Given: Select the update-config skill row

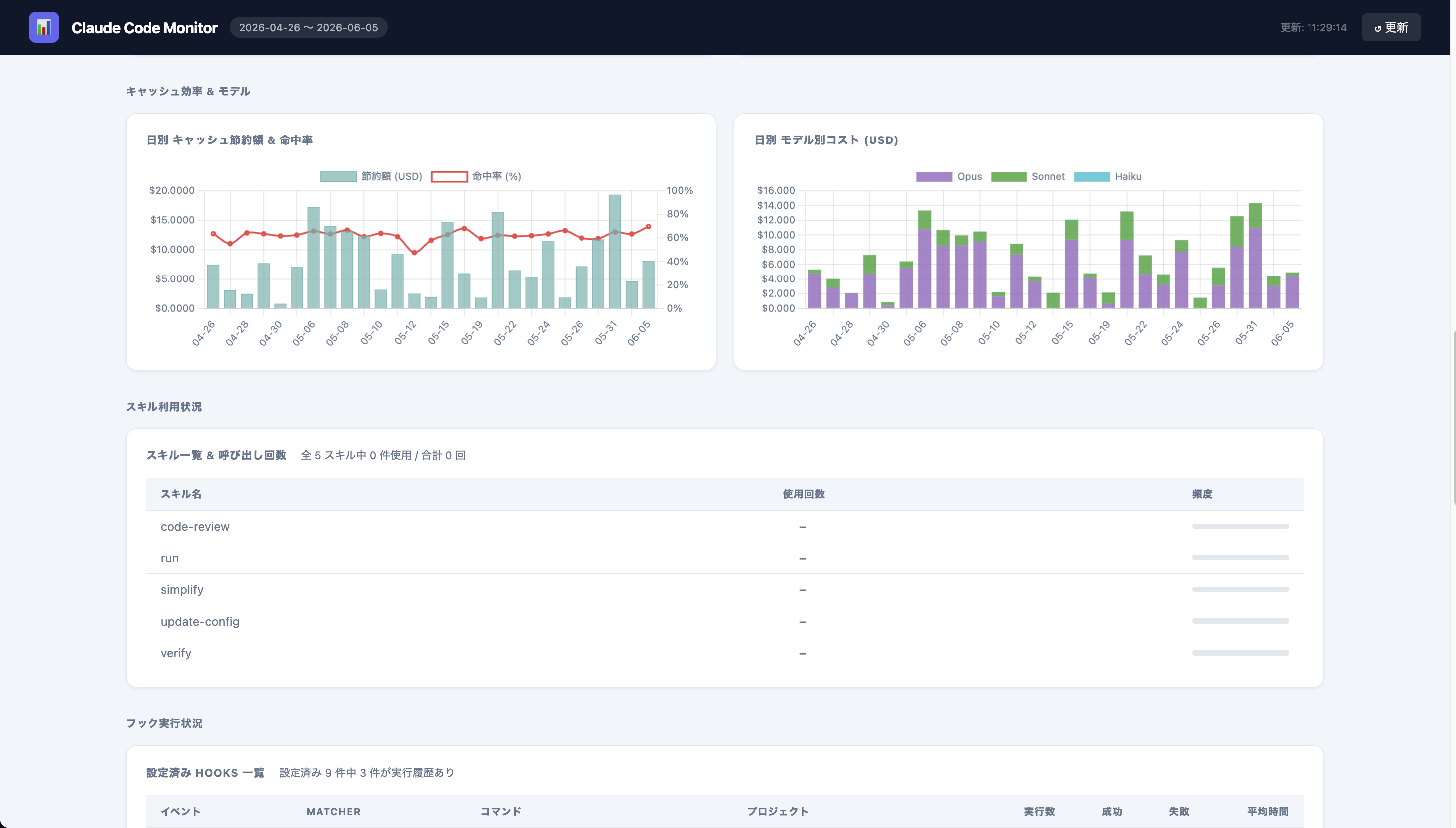Looking at the screenshot, I should click(x=725, y=621).
